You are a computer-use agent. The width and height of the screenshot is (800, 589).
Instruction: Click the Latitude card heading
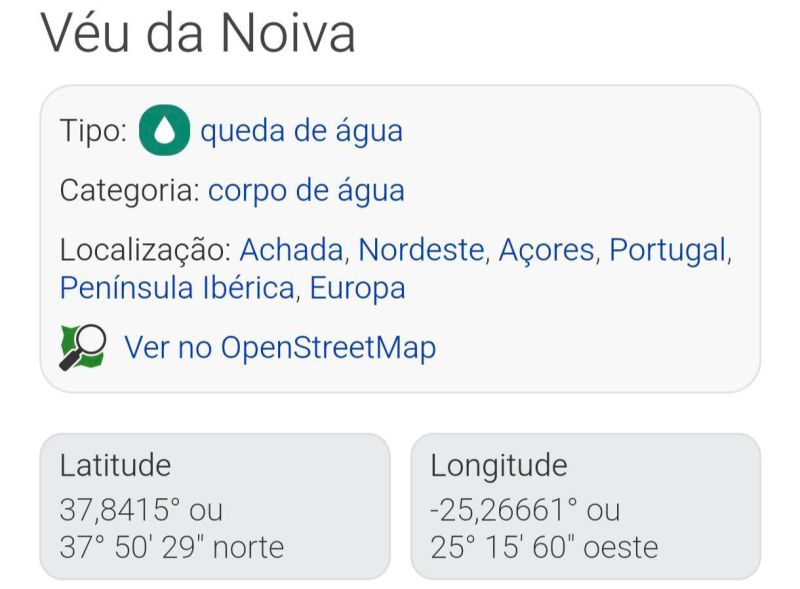tap(115, 466)
